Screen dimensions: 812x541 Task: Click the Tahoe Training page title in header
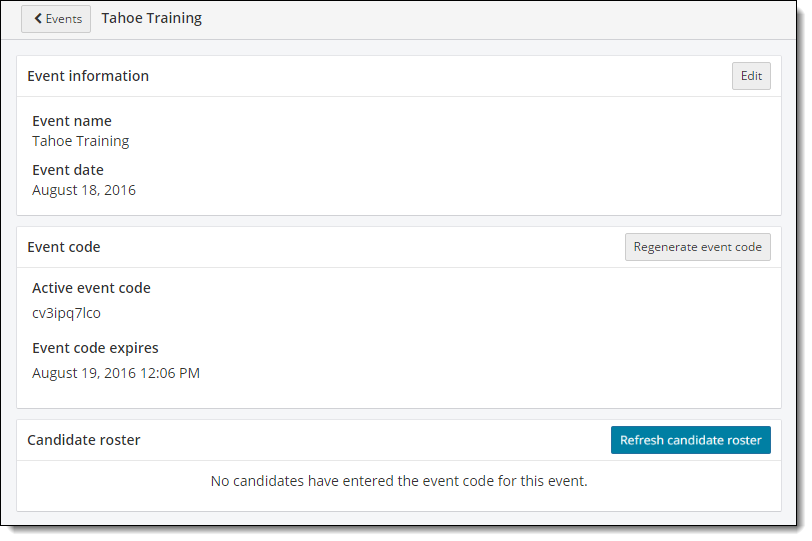point(151,18)
